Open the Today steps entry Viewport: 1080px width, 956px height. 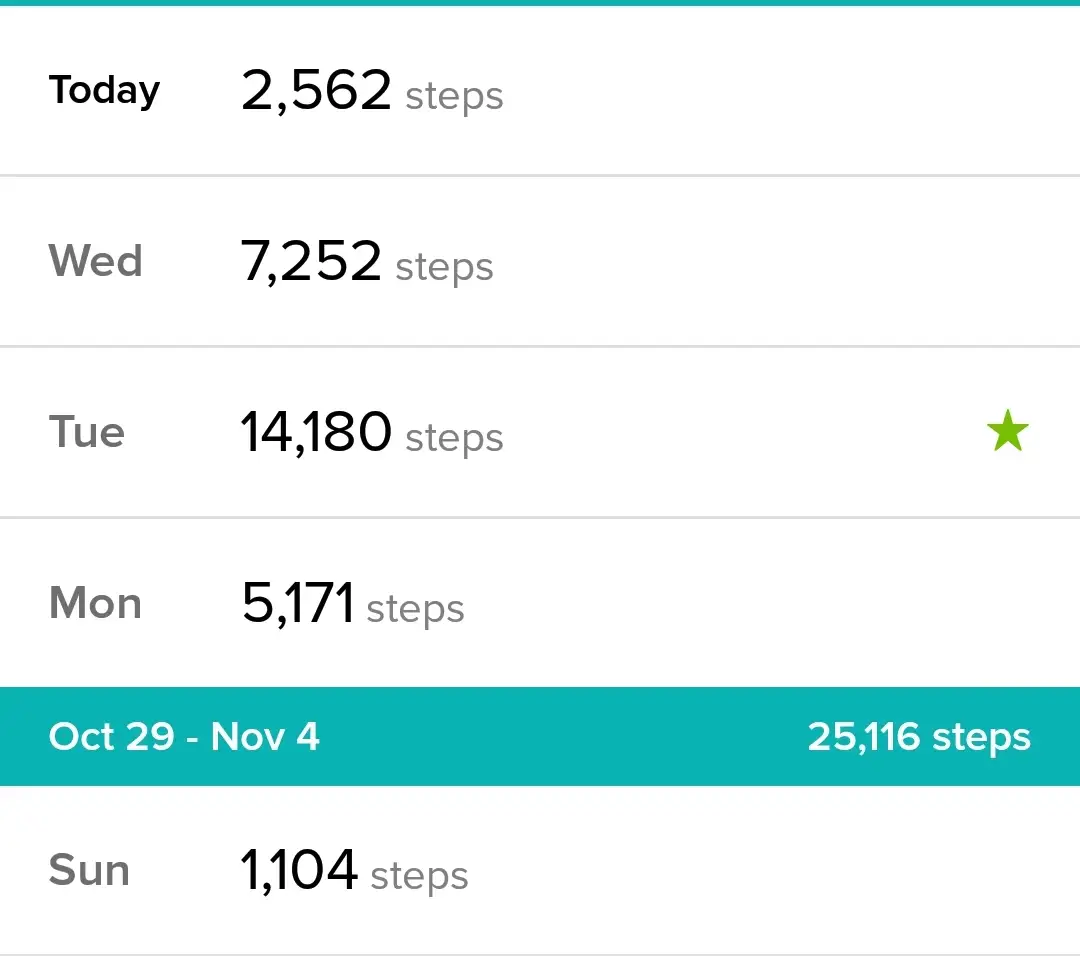(540, 90)
